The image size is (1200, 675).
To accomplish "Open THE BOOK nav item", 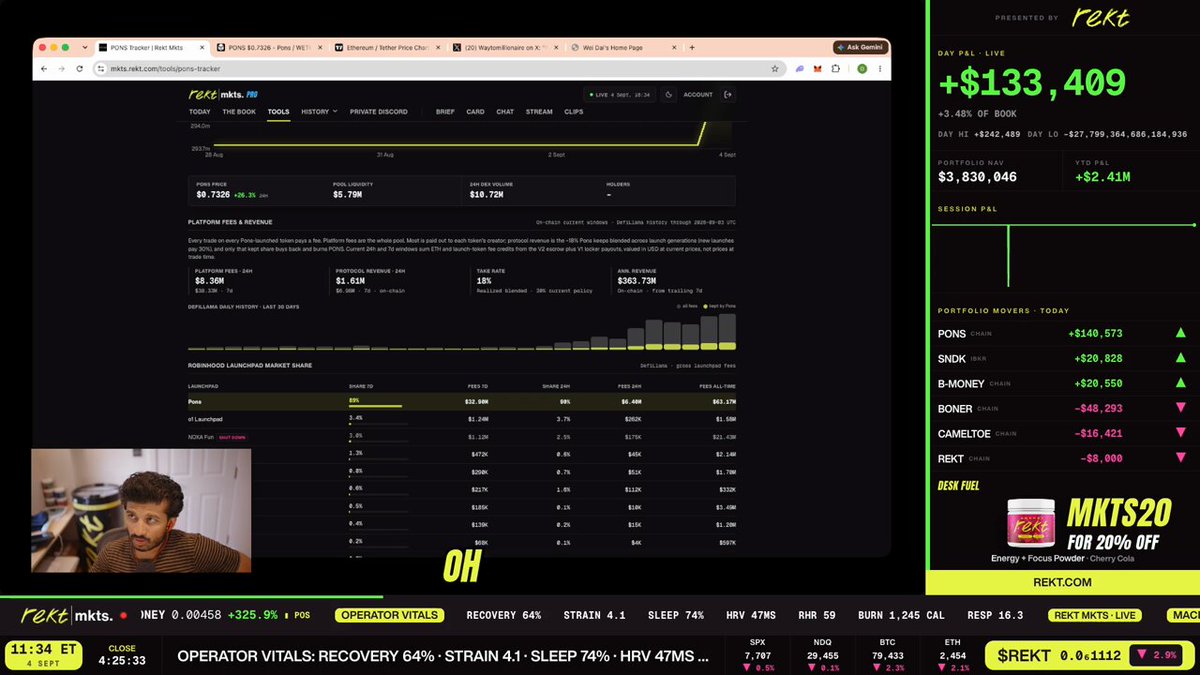I will tap(240, 112).
